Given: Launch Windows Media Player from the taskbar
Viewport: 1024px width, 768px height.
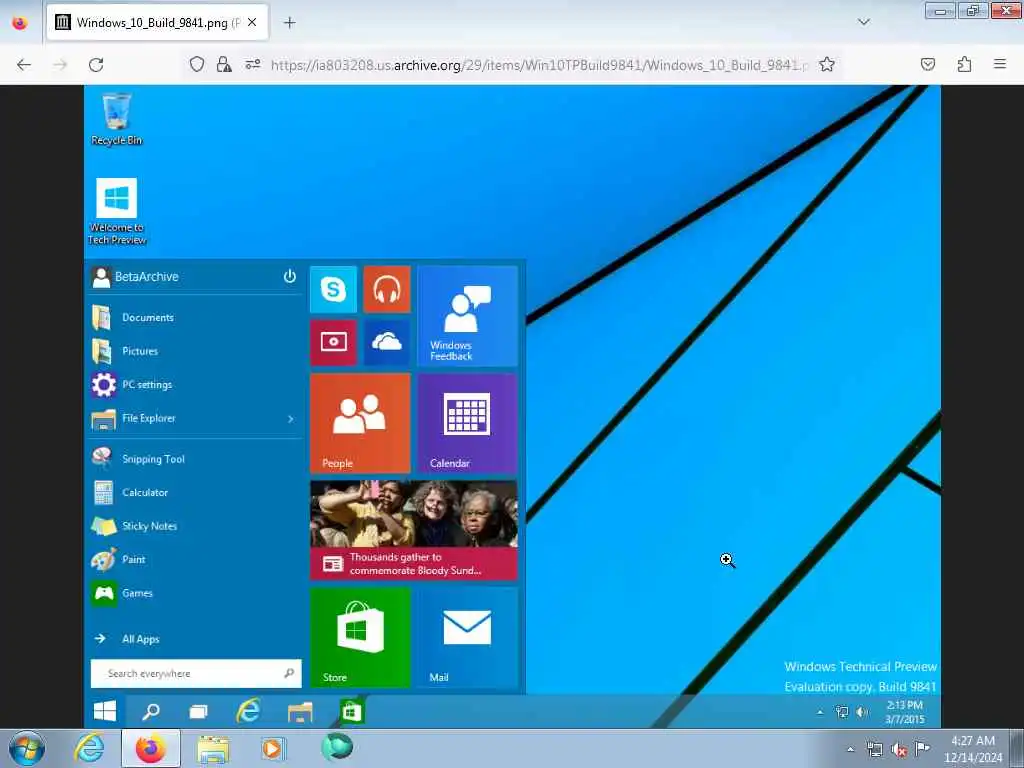Looking at the screenshot, I should click(x=274, y=748).
